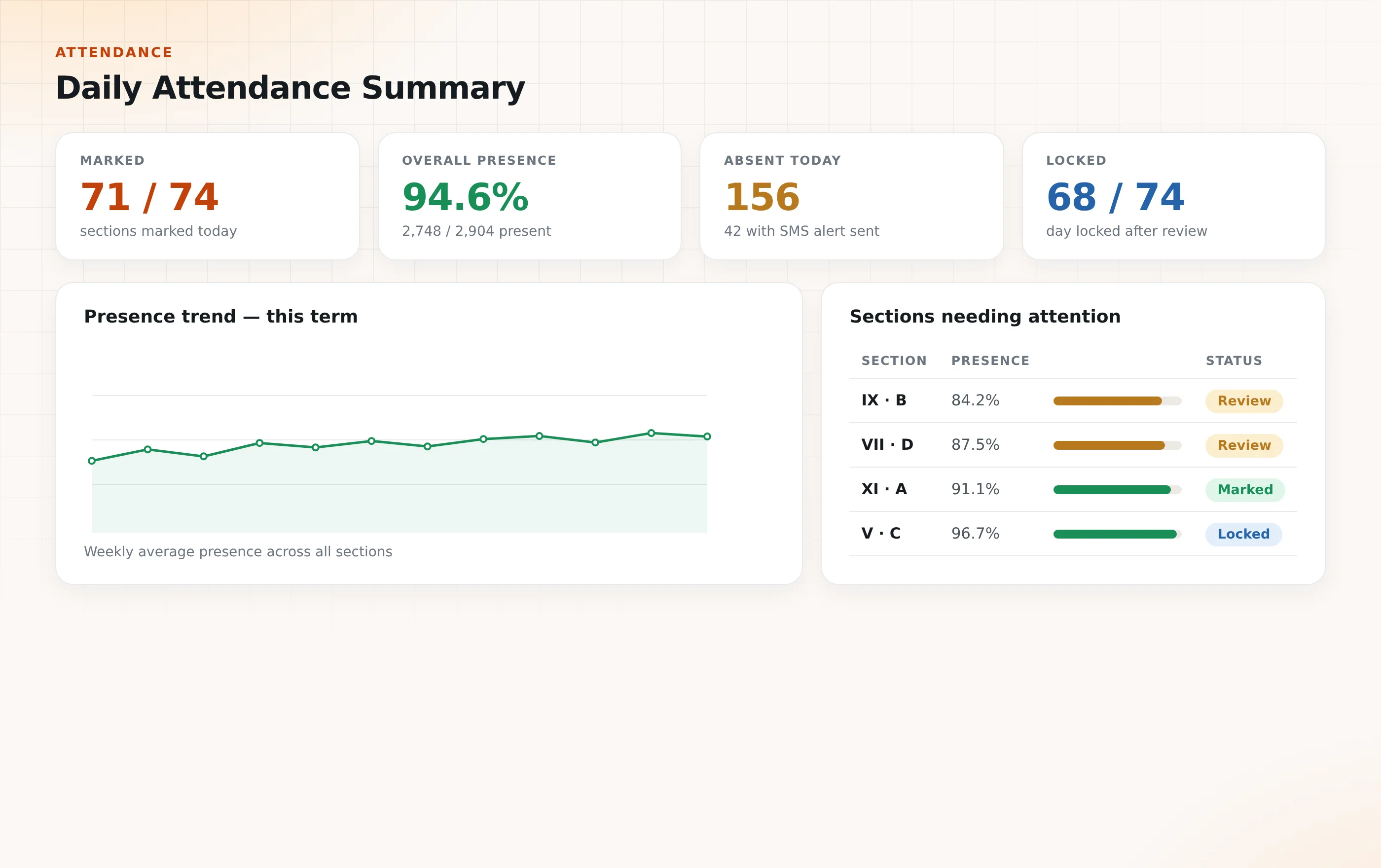Click the Review badge for IX · B
This screenshot has height=868, width=1381.
coord(1244,401)
